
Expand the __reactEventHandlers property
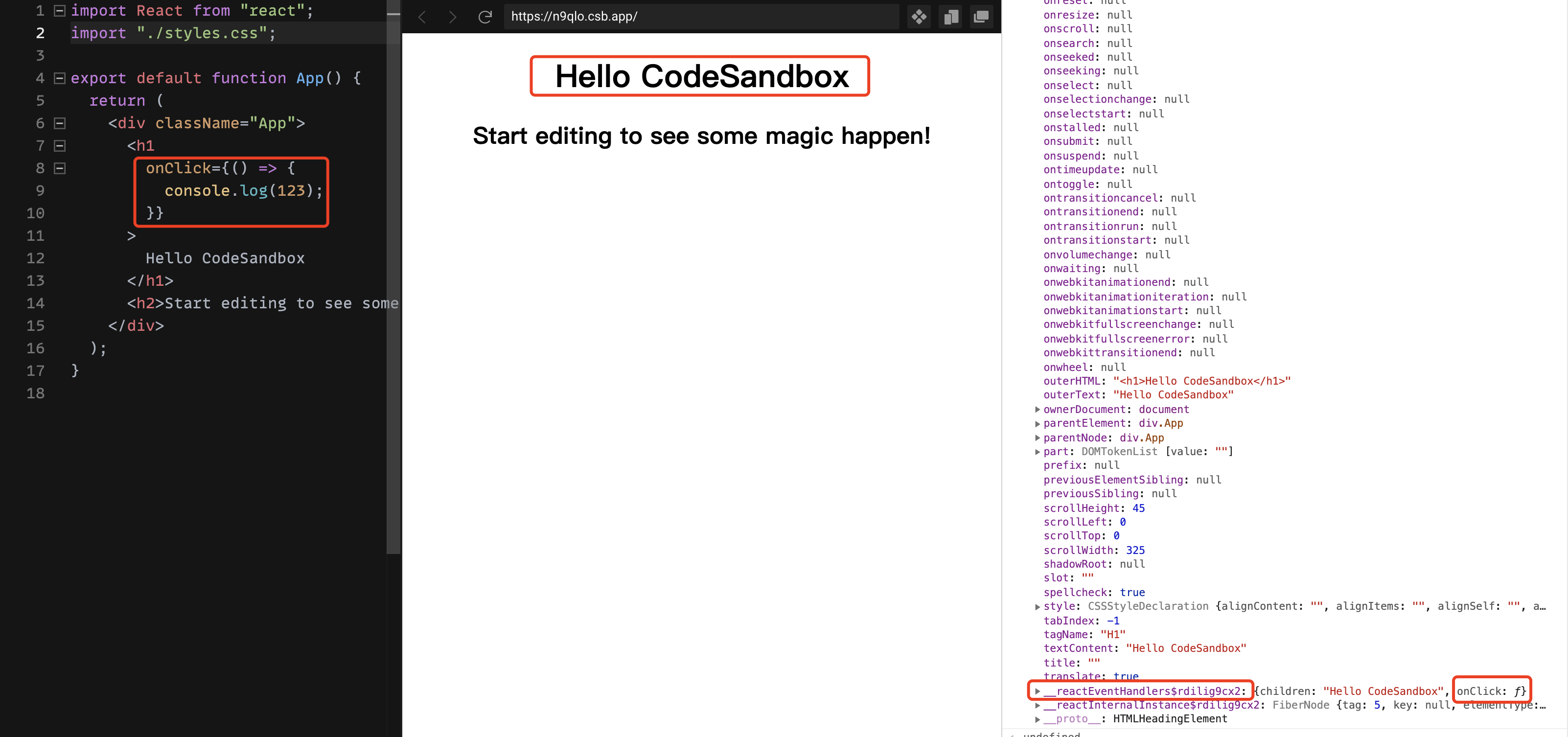[x=1037, y=691]
